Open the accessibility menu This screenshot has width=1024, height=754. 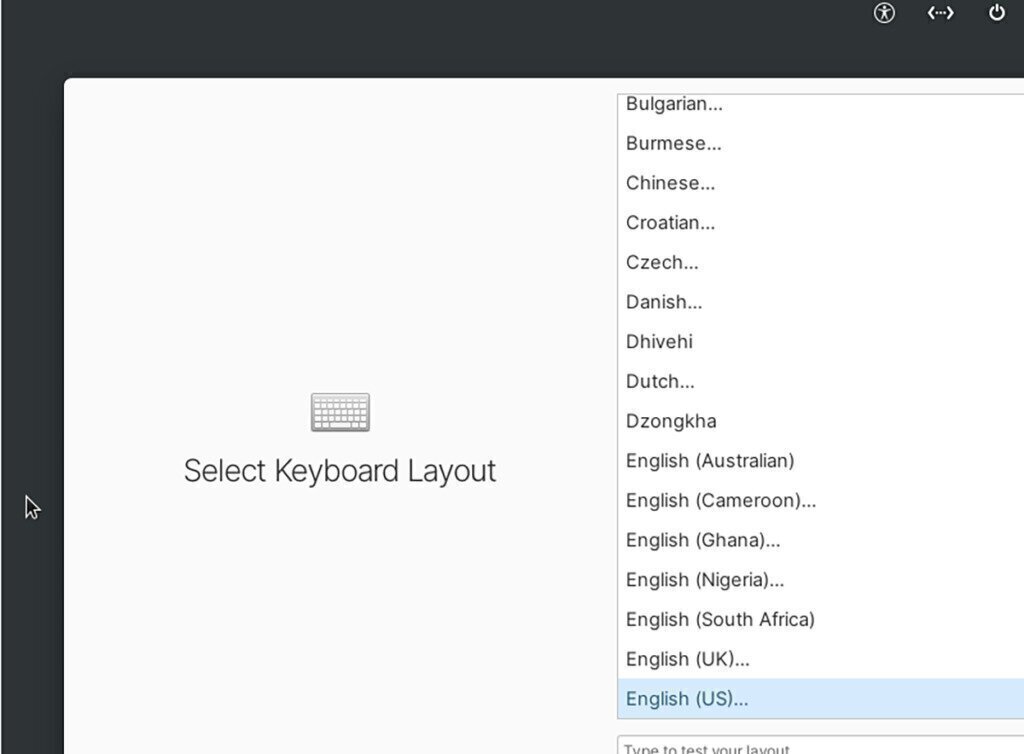(884, 14)
